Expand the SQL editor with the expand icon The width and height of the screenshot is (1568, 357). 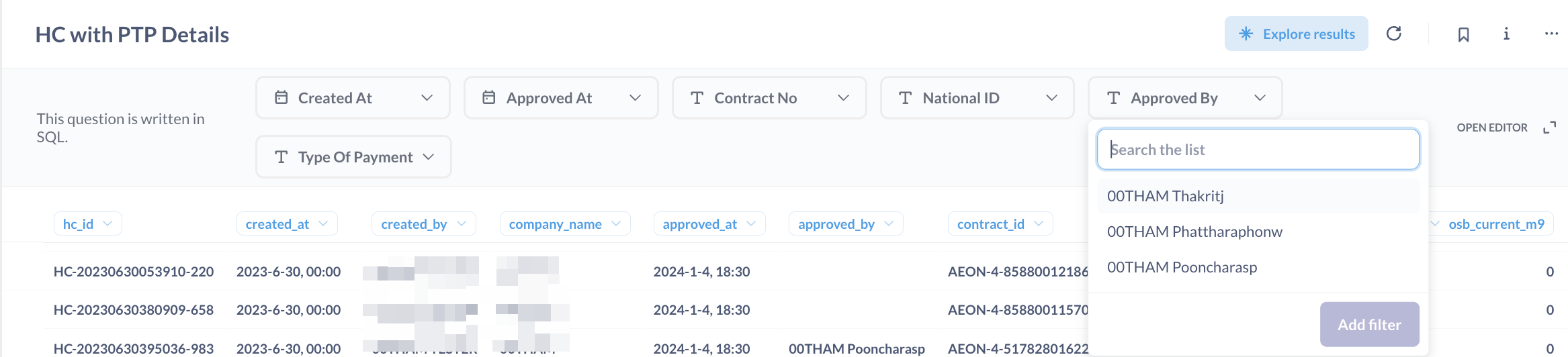pyautogui.click(x=1549, y=127)
